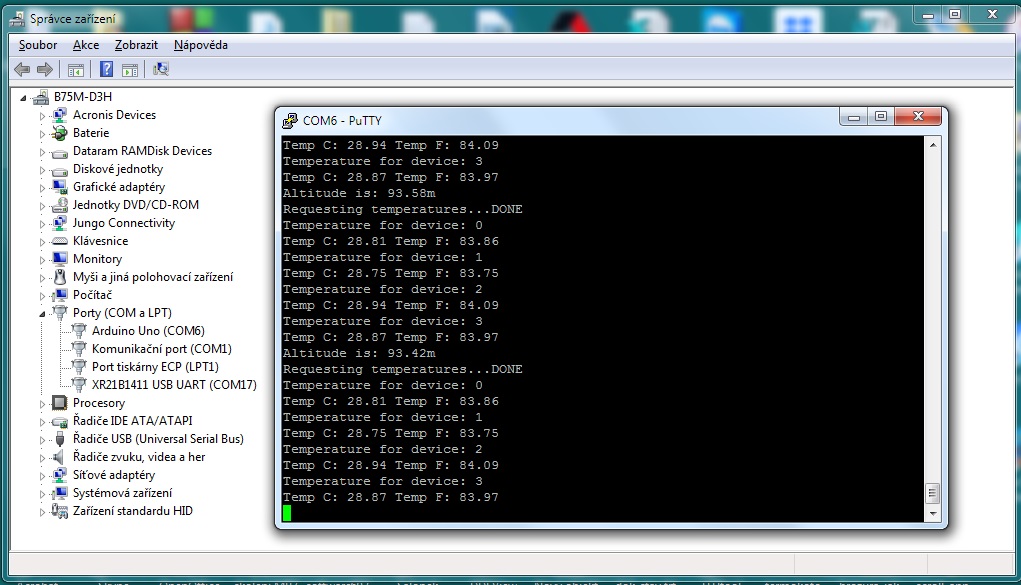The height and width of the screenshot is (585, 1021).
Task: Click the USB plug icon for Řadiče USB
Action: [x=60, y=439]
